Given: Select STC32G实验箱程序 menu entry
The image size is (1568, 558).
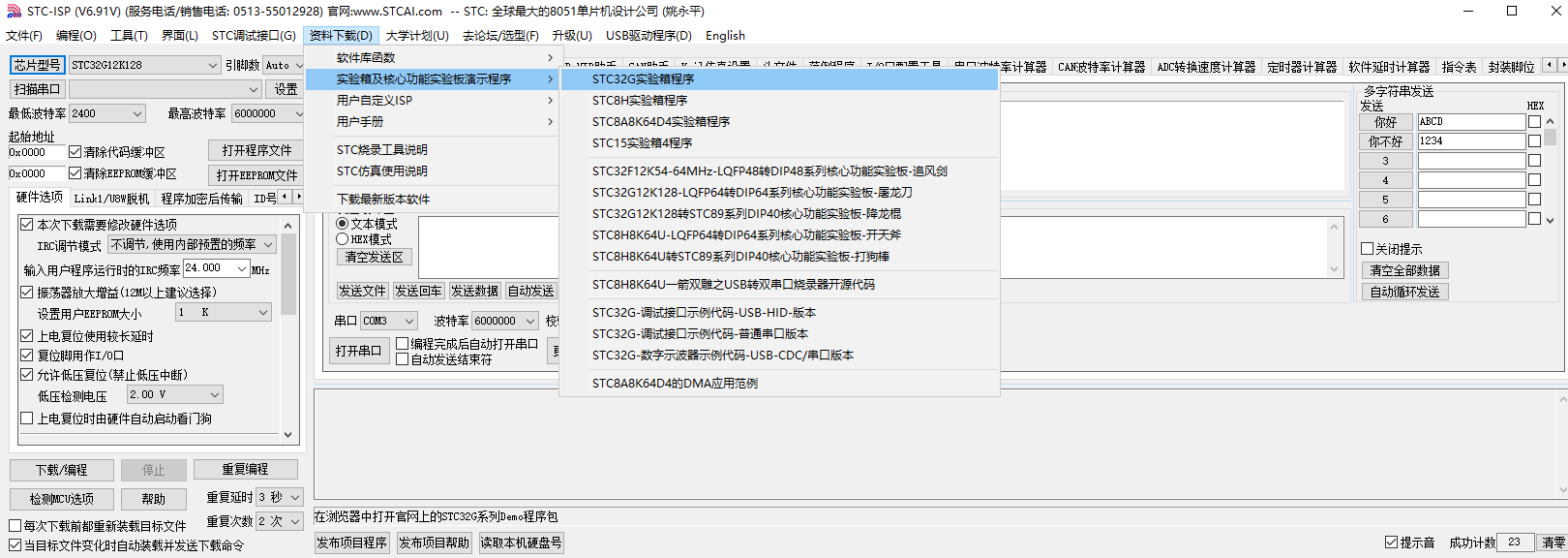Looking at the screenshot, I should (x=779, y=79).
